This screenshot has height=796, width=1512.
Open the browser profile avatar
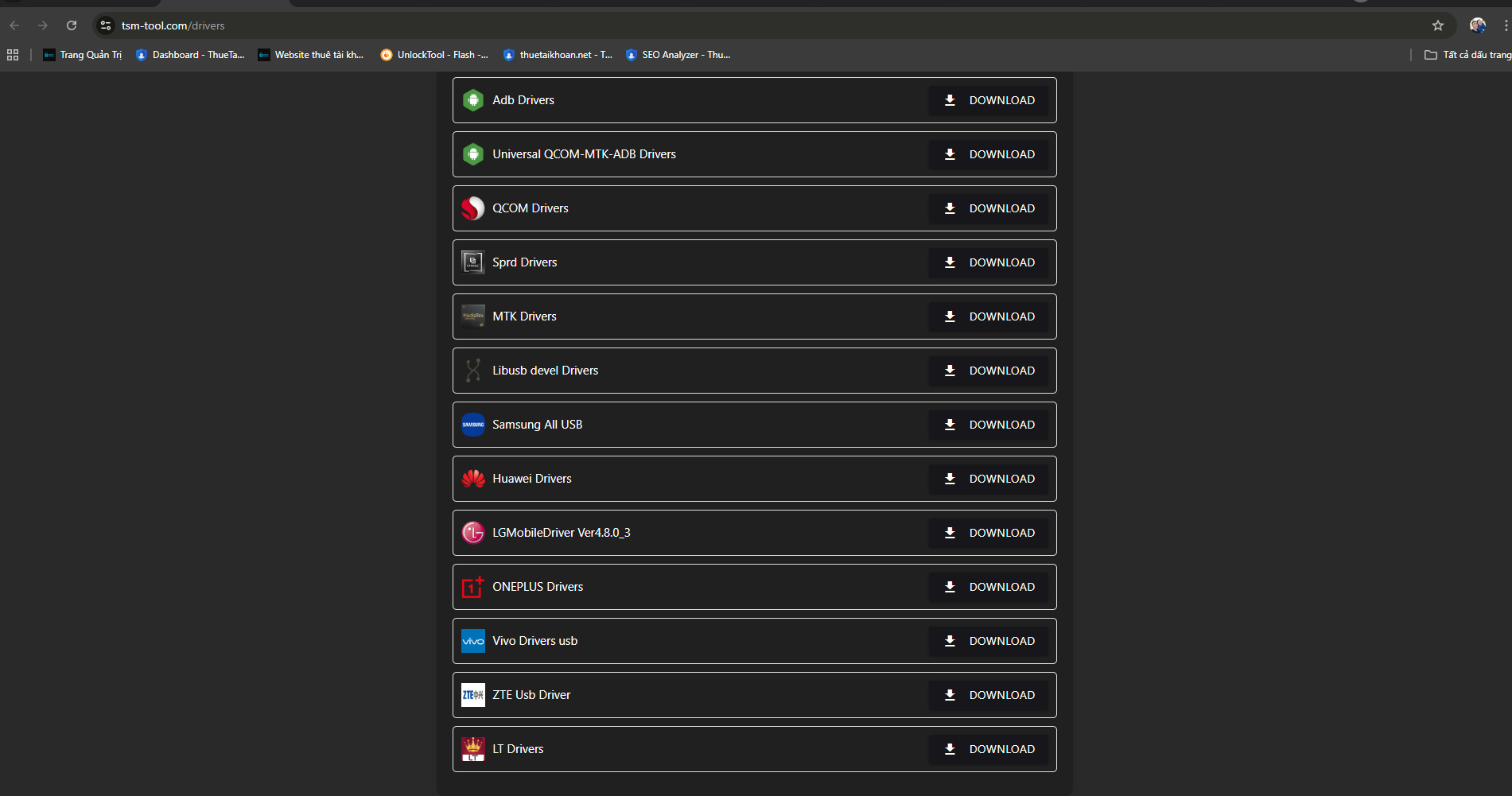coord(1478,25)
